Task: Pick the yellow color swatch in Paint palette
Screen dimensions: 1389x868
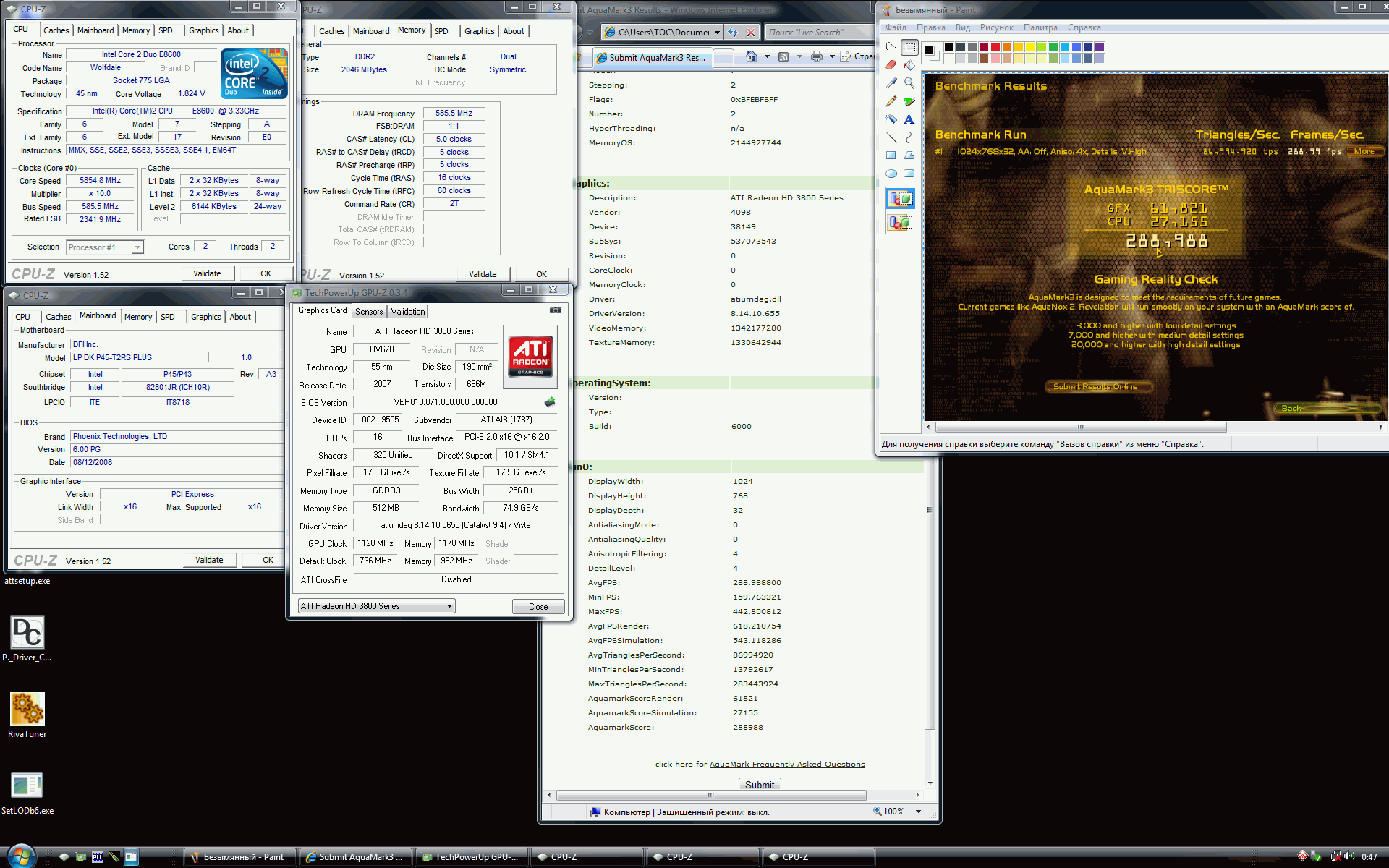Action: (1030, 47)
